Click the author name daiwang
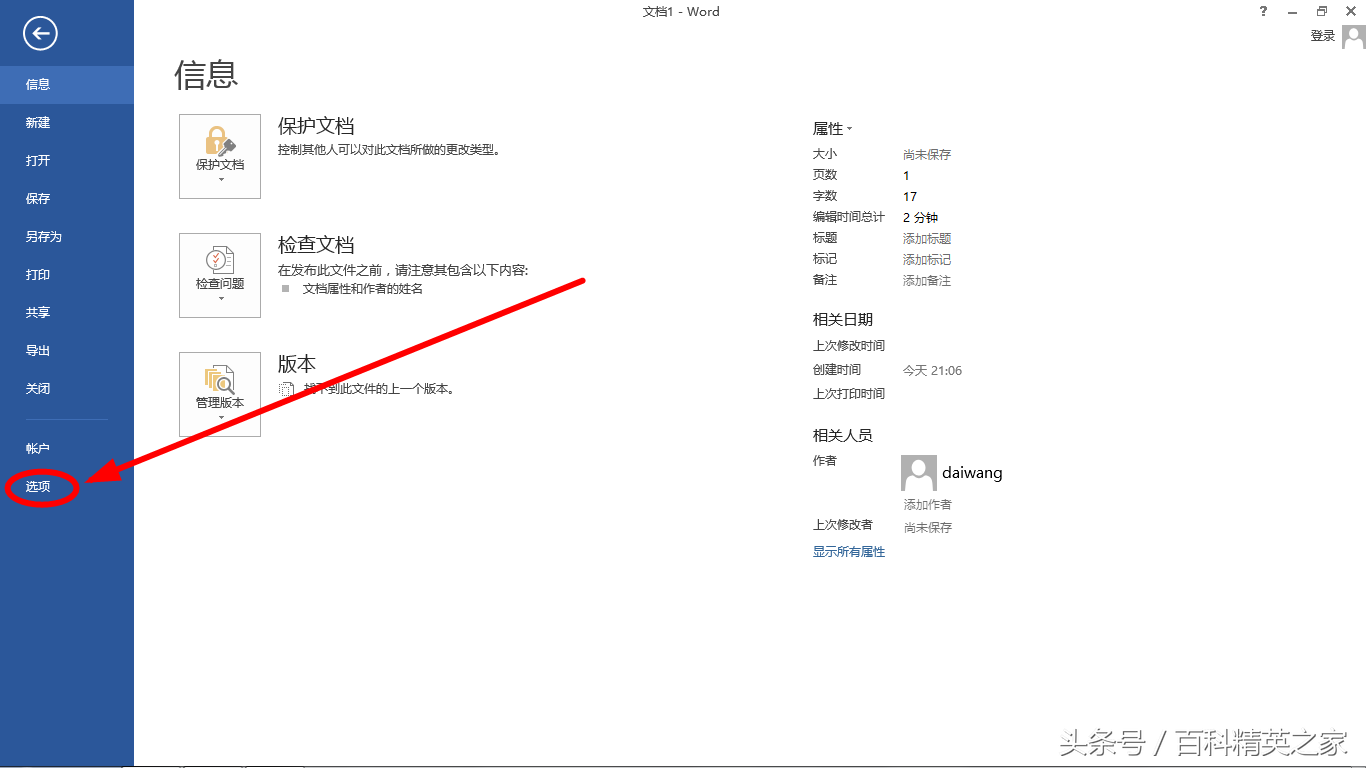This screenshot has width=1366, height=768. click(x=972, y=473)
